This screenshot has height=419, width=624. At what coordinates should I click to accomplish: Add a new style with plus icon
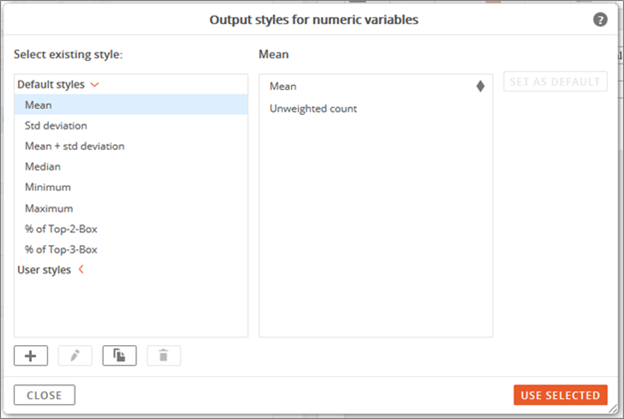[31, 355]
